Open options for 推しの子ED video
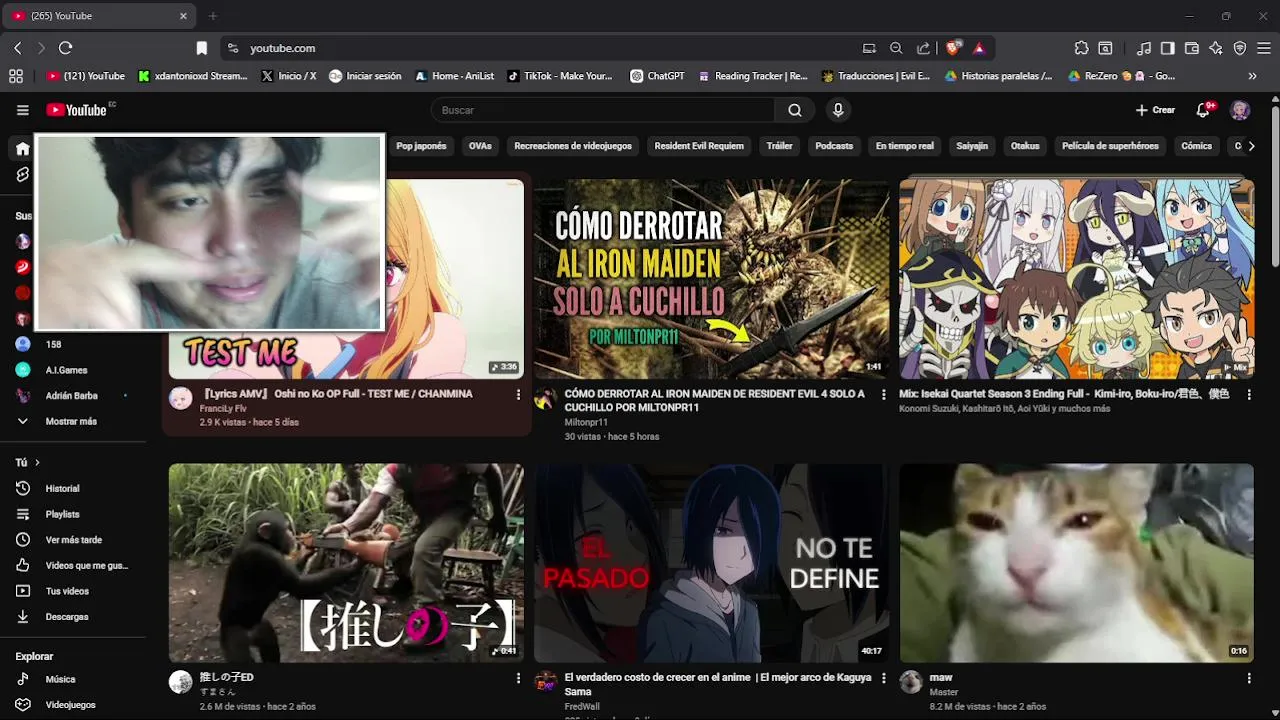 518,678
